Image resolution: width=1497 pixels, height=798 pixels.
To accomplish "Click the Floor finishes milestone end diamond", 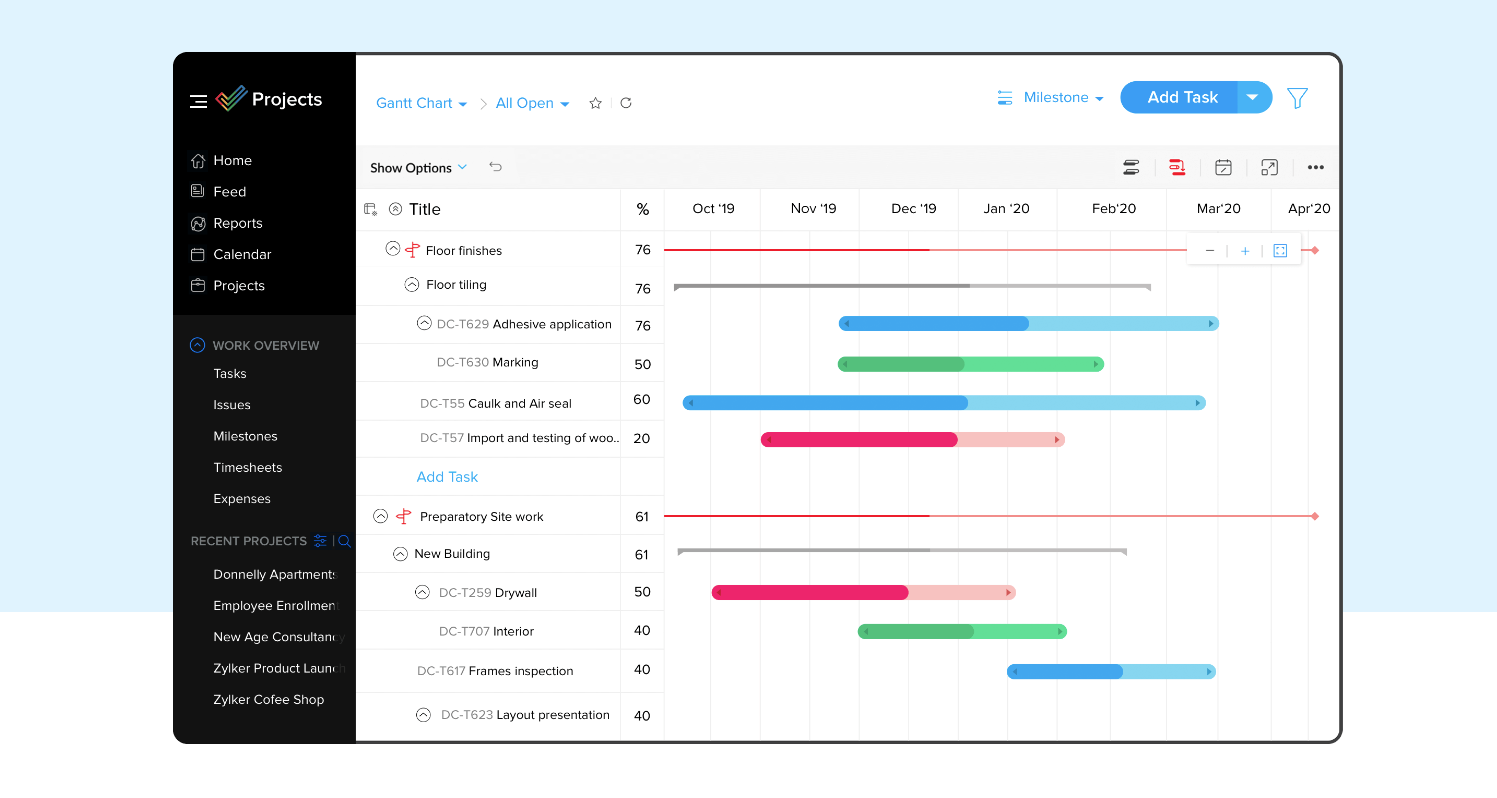I will tap(1315, 250).
